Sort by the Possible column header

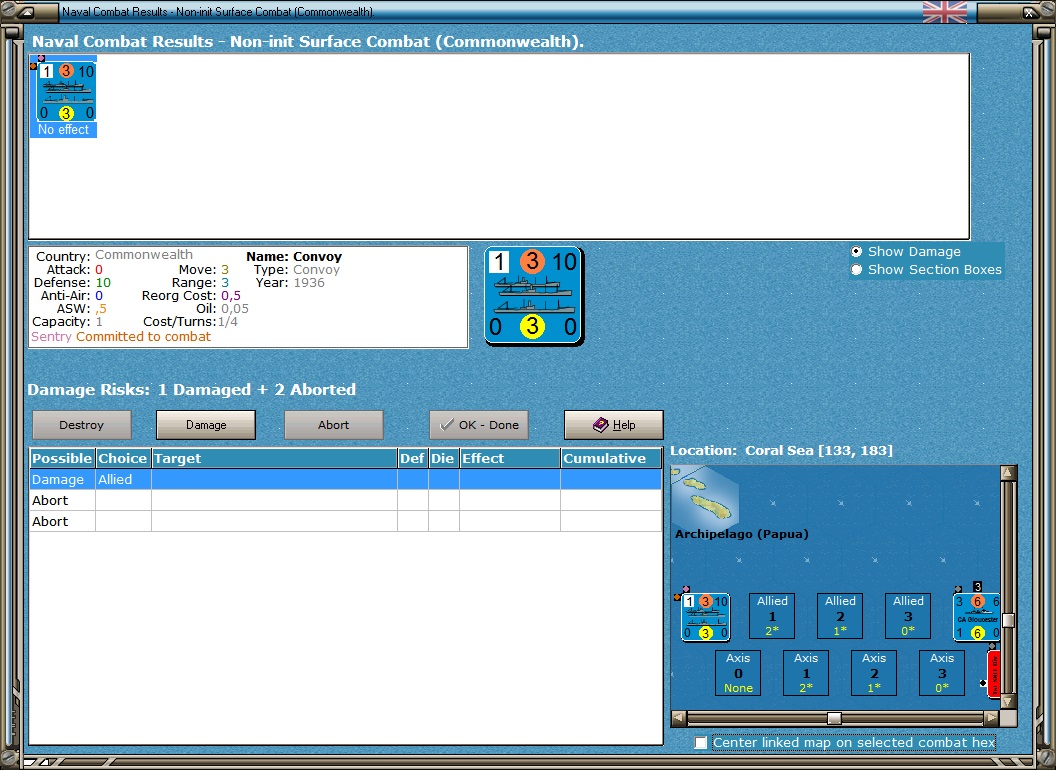click(63, 458)
